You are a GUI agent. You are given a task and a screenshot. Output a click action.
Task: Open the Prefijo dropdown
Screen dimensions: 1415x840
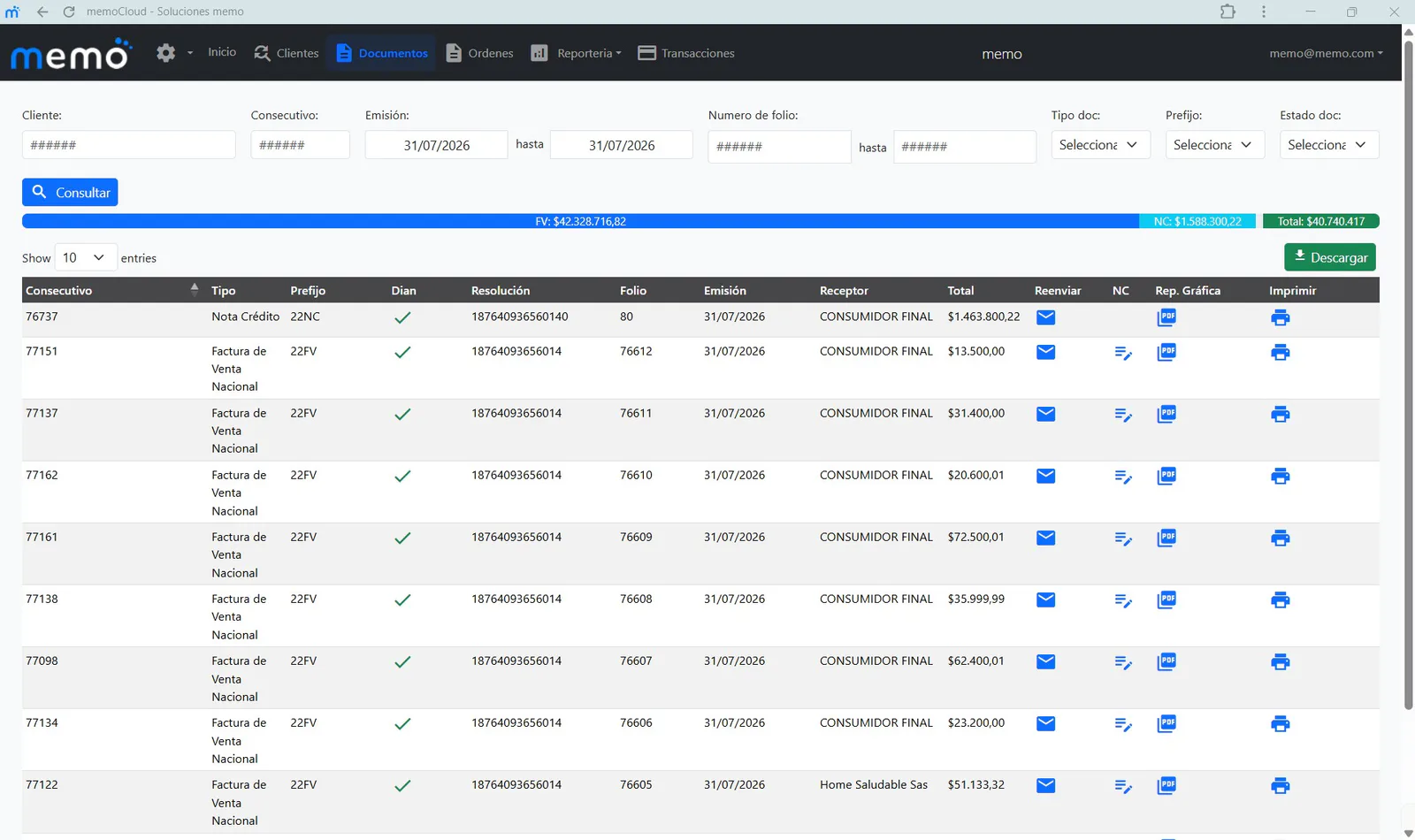click(1214, 145)
